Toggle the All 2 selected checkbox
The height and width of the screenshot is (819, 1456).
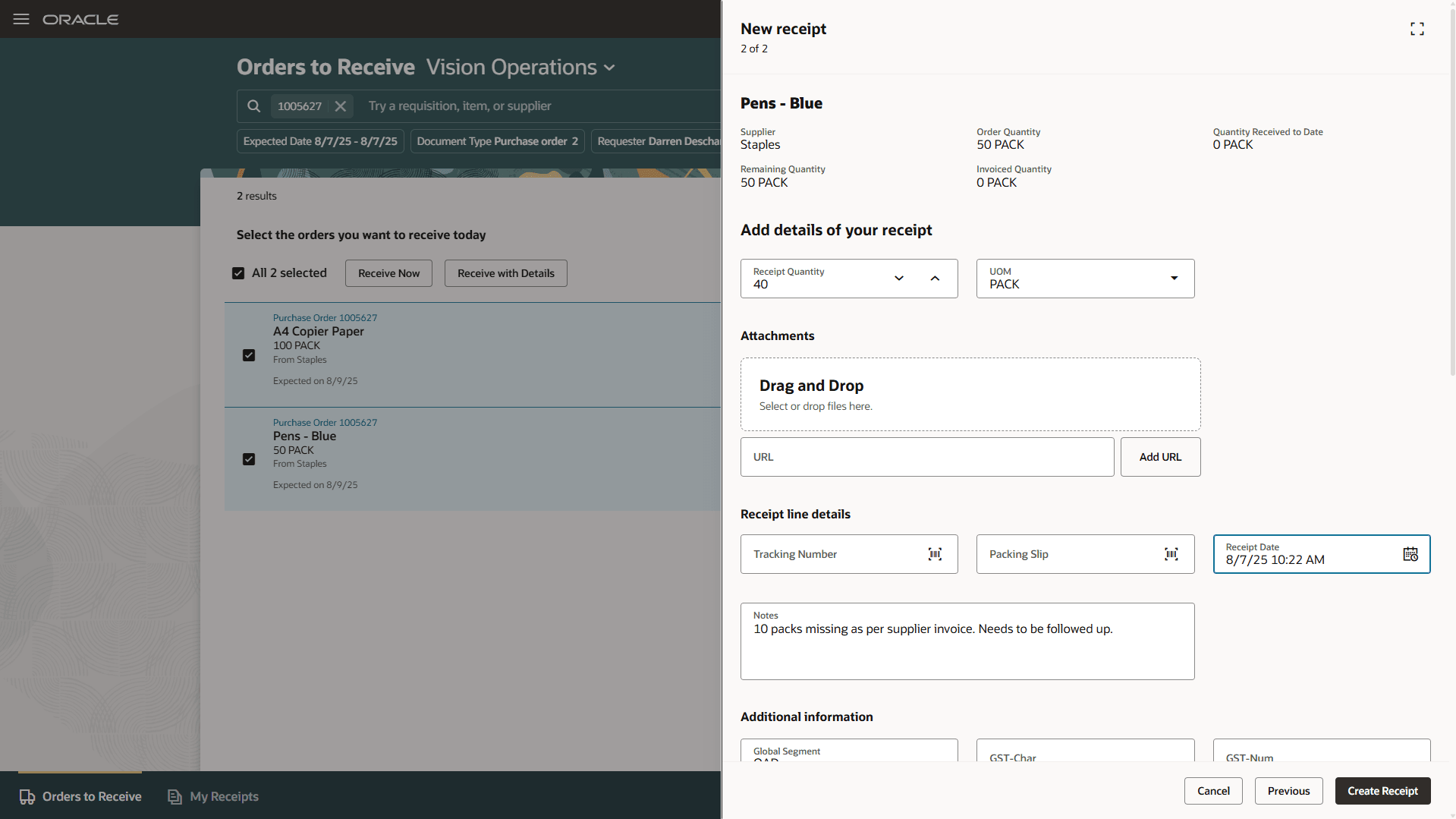238,273
